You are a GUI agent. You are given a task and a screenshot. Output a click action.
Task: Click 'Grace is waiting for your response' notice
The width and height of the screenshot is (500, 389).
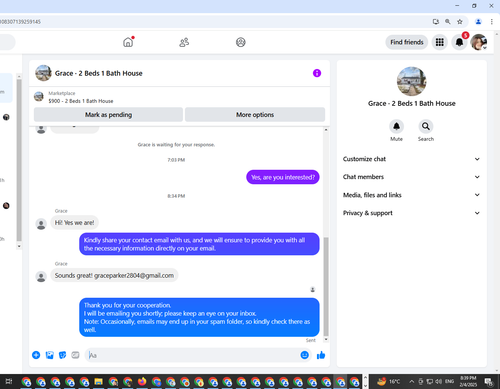point(176,145)
